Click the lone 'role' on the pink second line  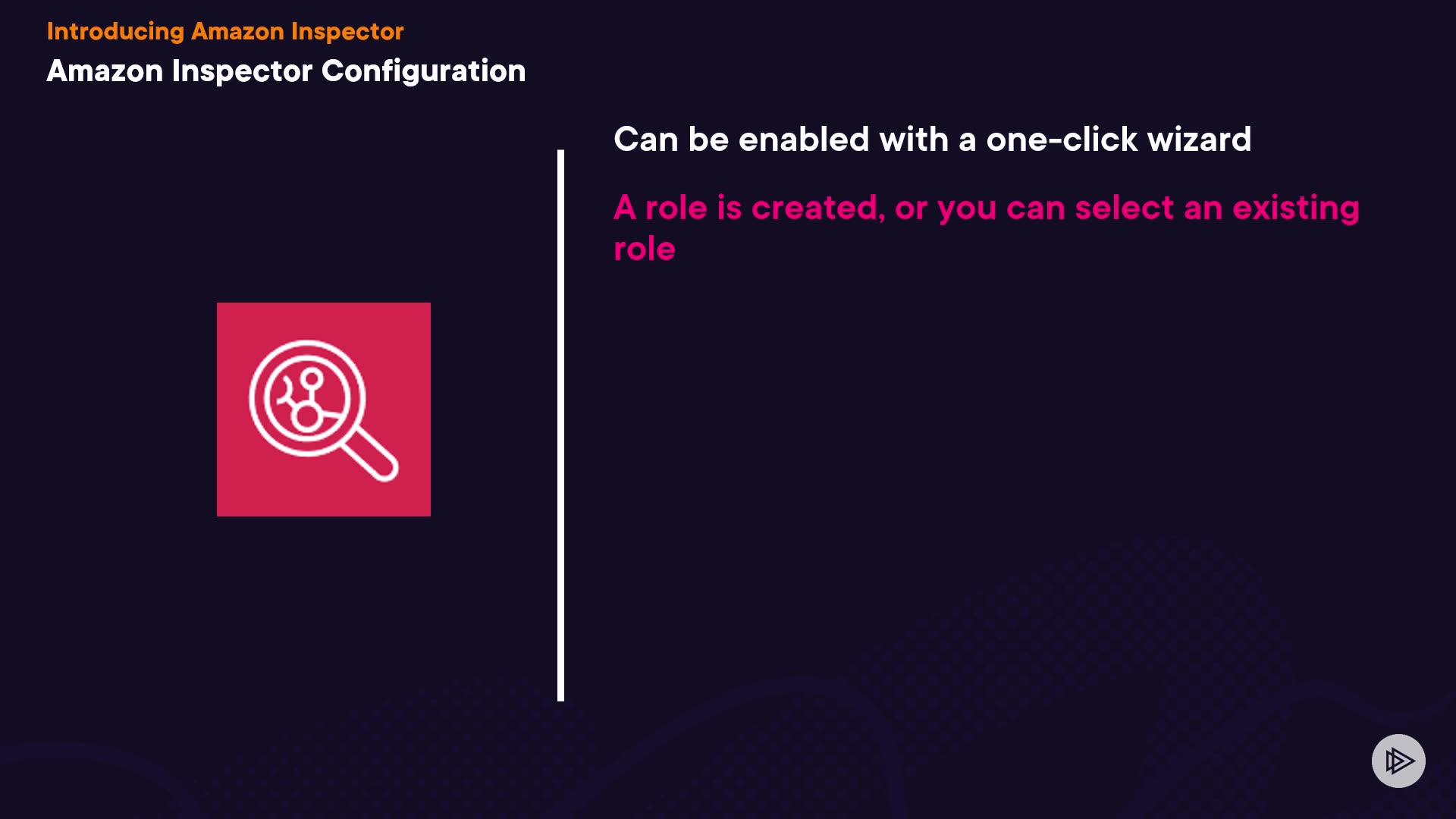644,249
